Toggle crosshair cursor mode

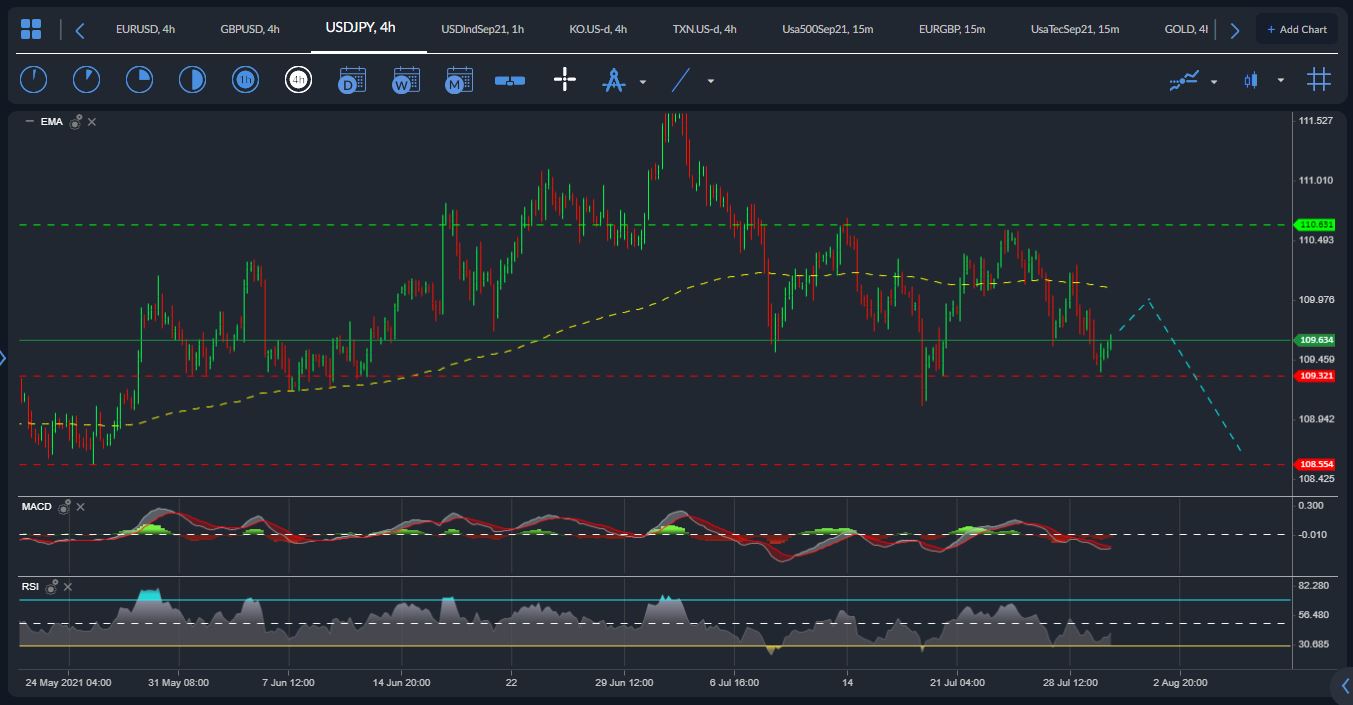click(564, 79)
